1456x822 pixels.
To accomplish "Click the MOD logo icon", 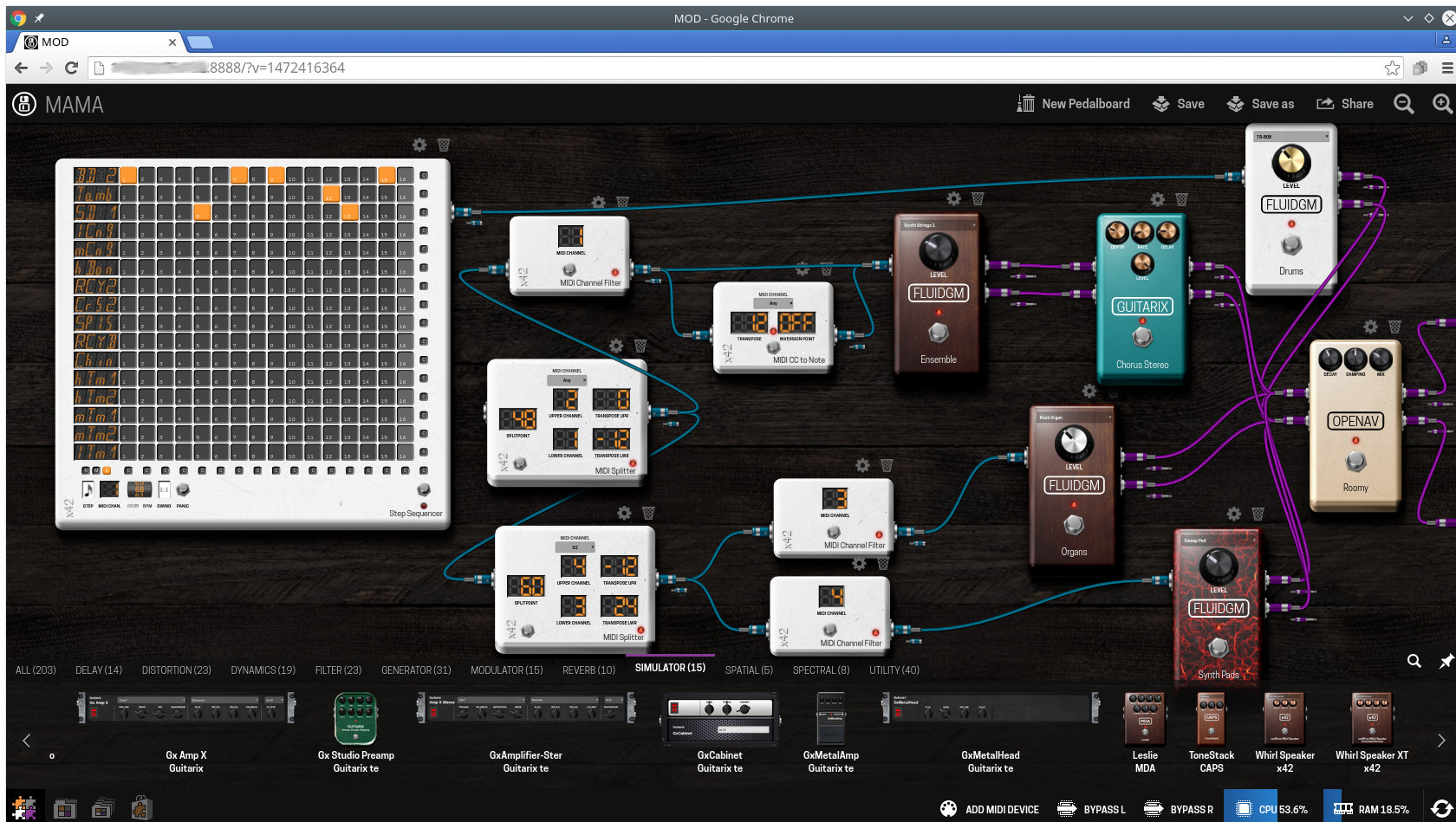I will [x=24, y=104].
